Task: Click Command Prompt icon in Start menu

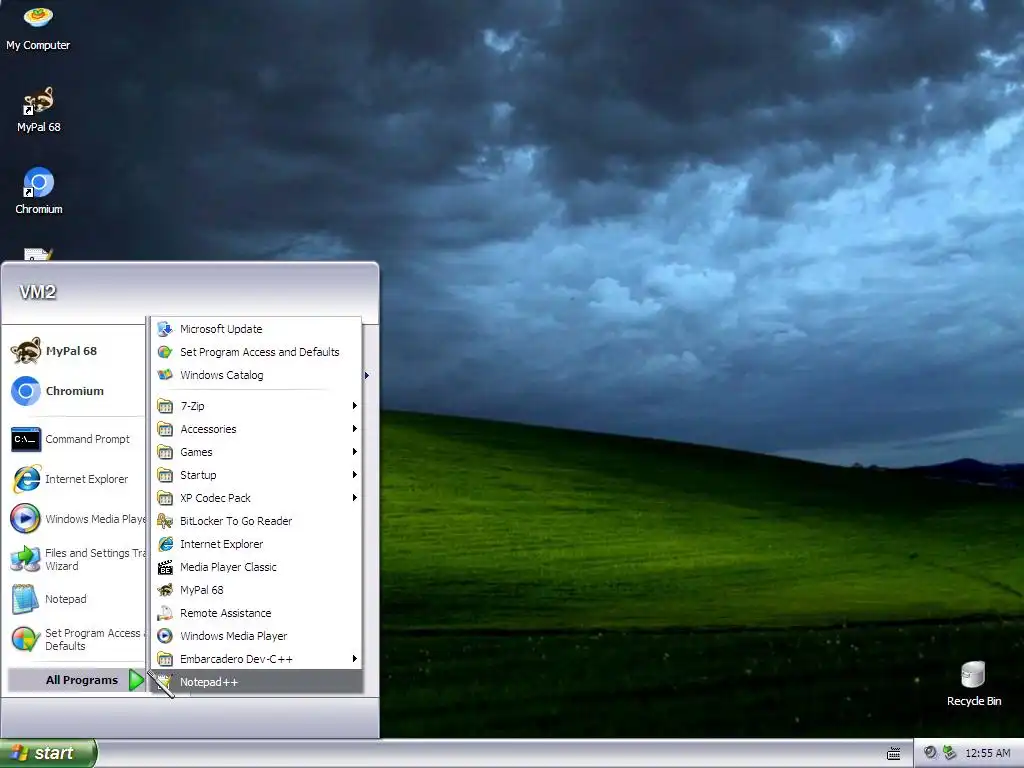Action: coord(25,439)
